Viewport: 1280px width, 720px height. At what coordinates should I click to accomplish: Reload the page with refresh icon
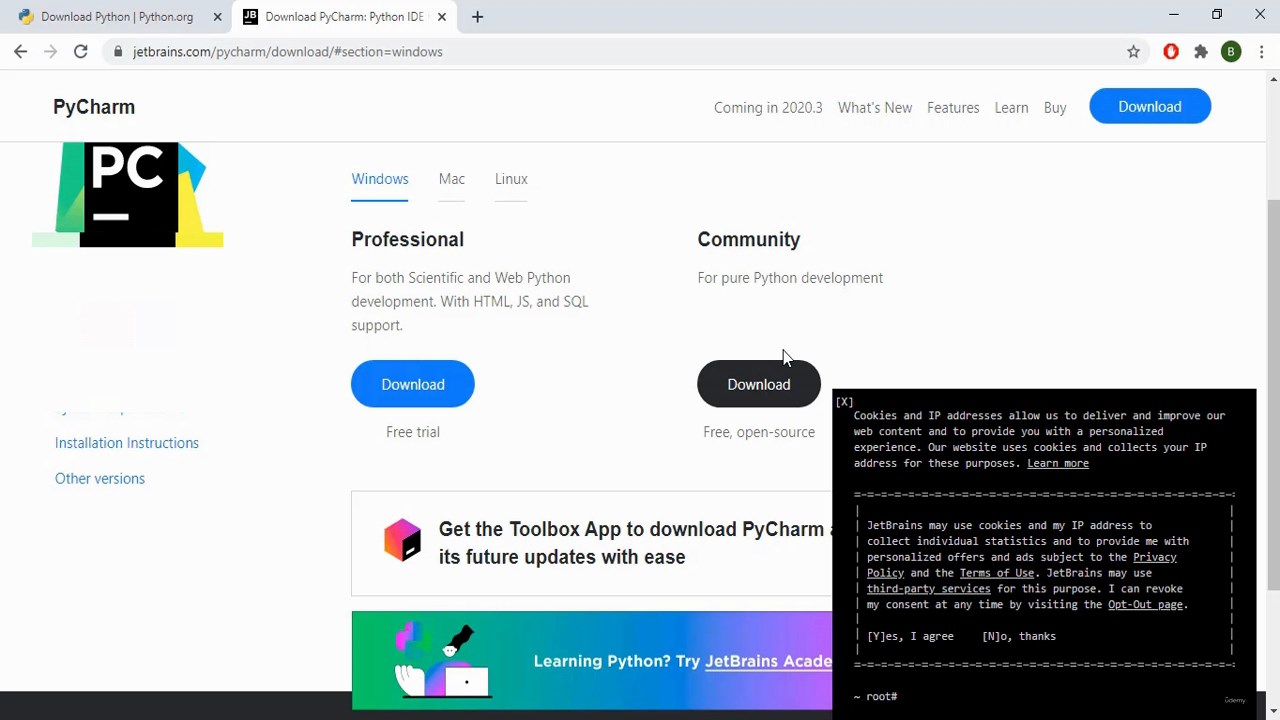(x=81, y=51)
